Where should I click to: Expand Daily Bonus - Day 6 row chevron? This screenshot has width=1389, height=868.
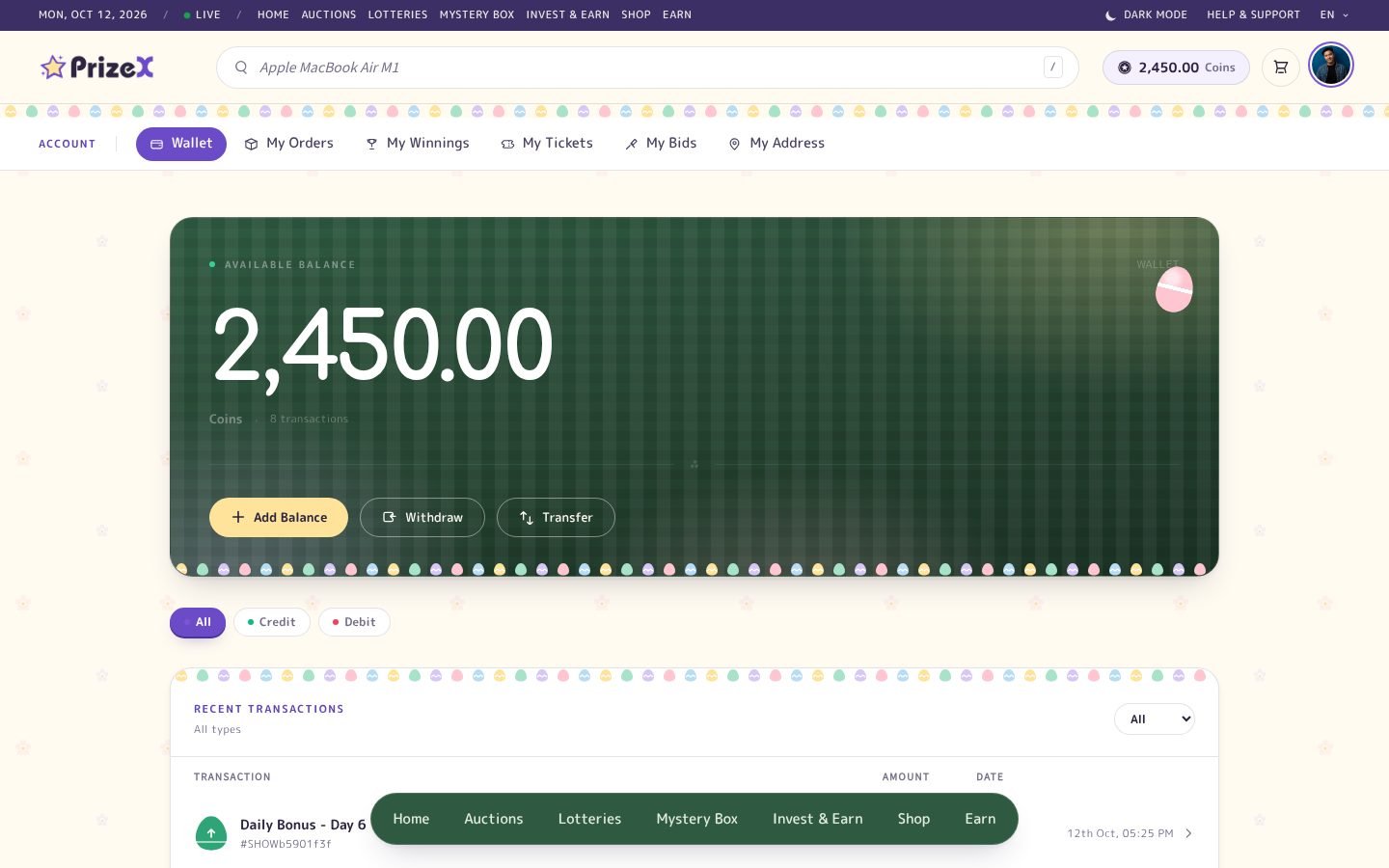click(x=1188, y=833)
